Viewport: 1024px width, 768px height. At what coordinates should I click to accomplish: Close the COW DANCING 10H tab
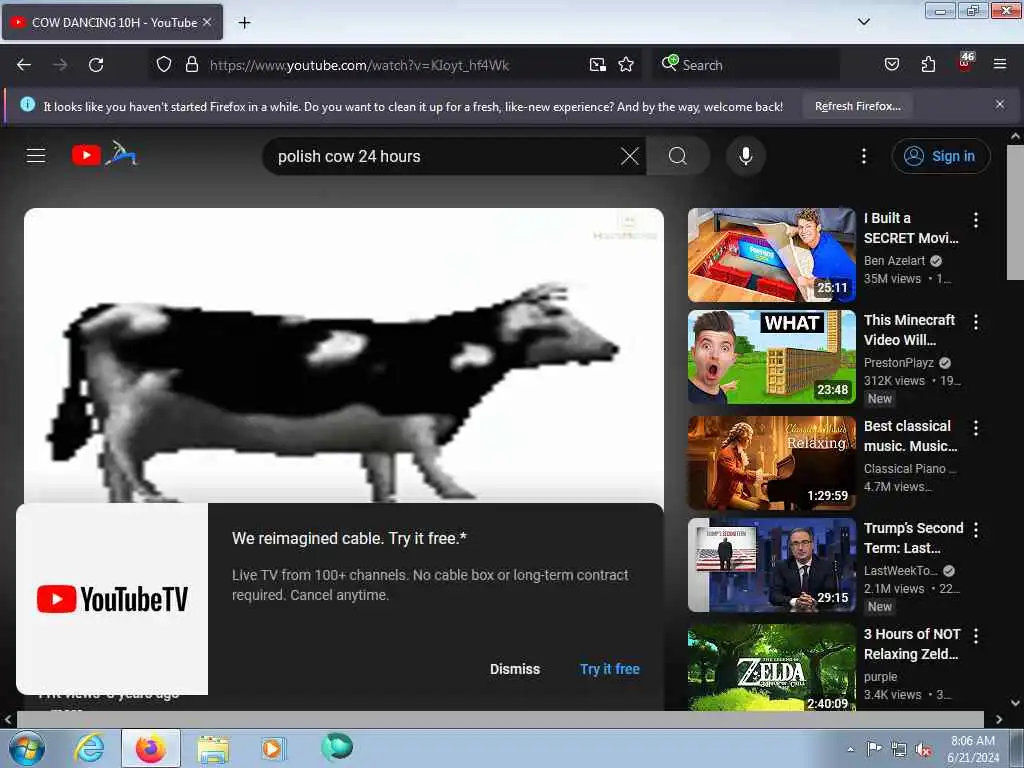207,22
